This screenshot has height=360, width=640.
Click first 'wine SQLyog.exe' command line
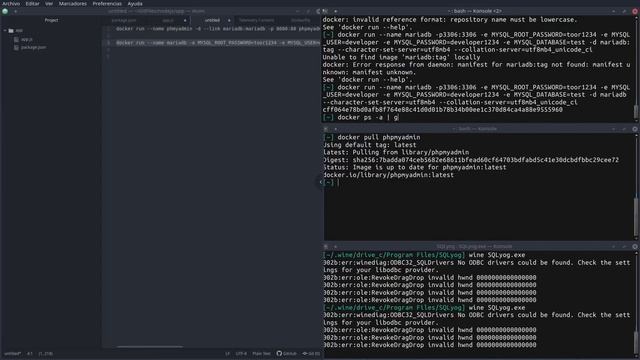pos(424,255)
